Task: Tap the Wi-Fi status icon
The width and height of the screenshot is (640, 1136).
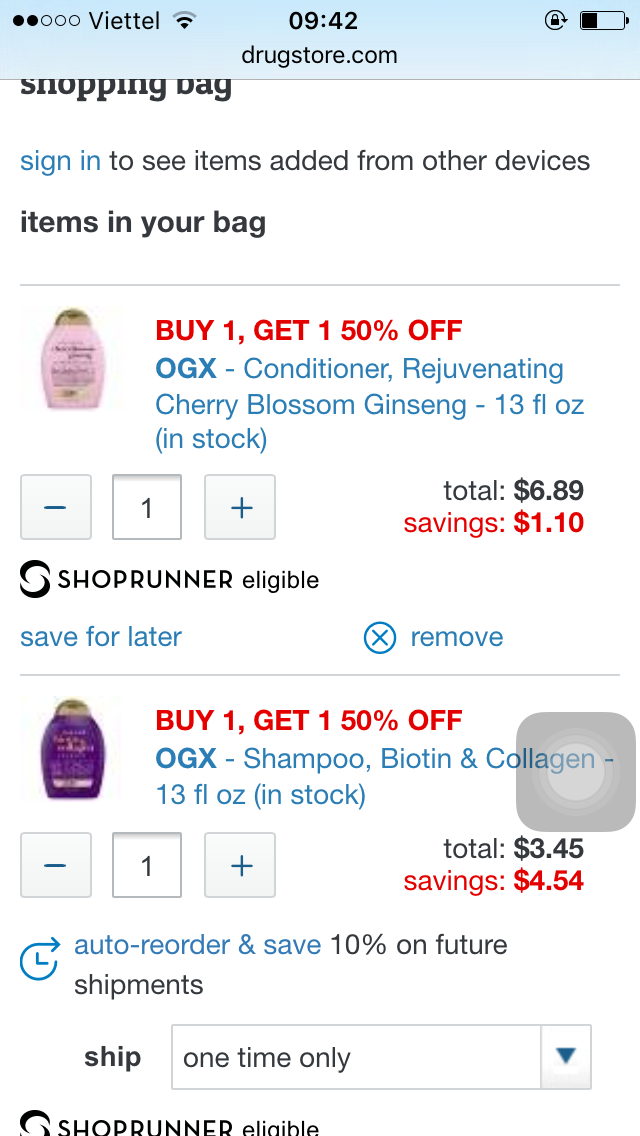Action: [184, 20]
